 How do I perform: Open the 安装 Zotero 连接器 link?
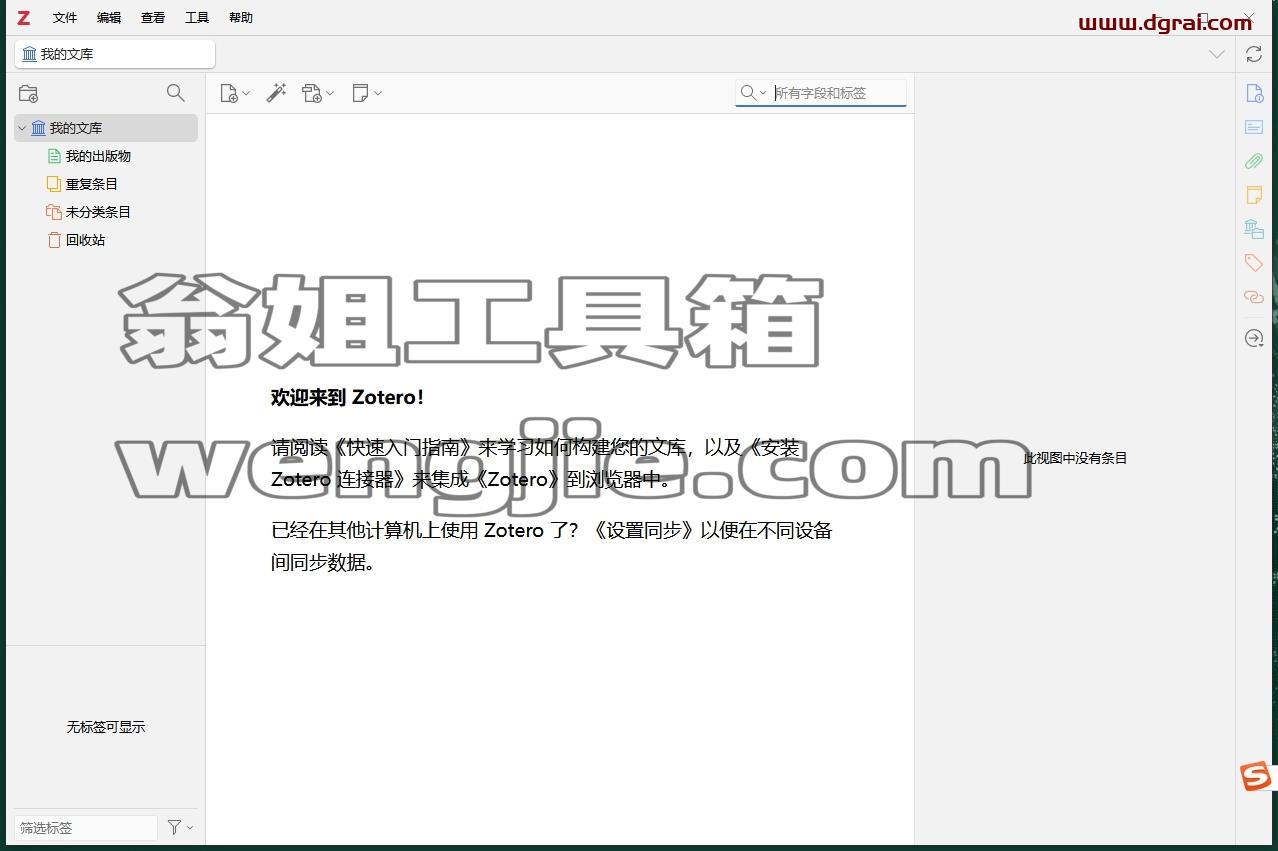(x=536, y=463)
